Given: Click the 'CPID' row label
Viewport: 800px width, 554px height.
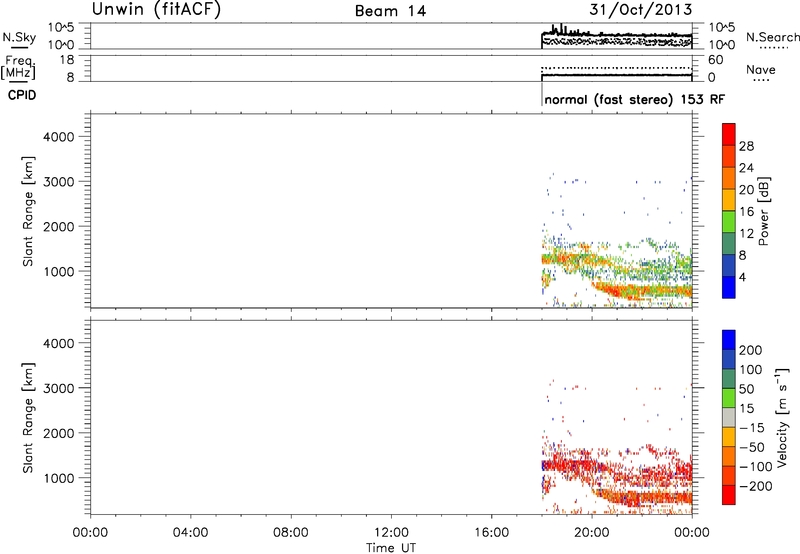Looking at the screenshot, I should coord(22,95).
